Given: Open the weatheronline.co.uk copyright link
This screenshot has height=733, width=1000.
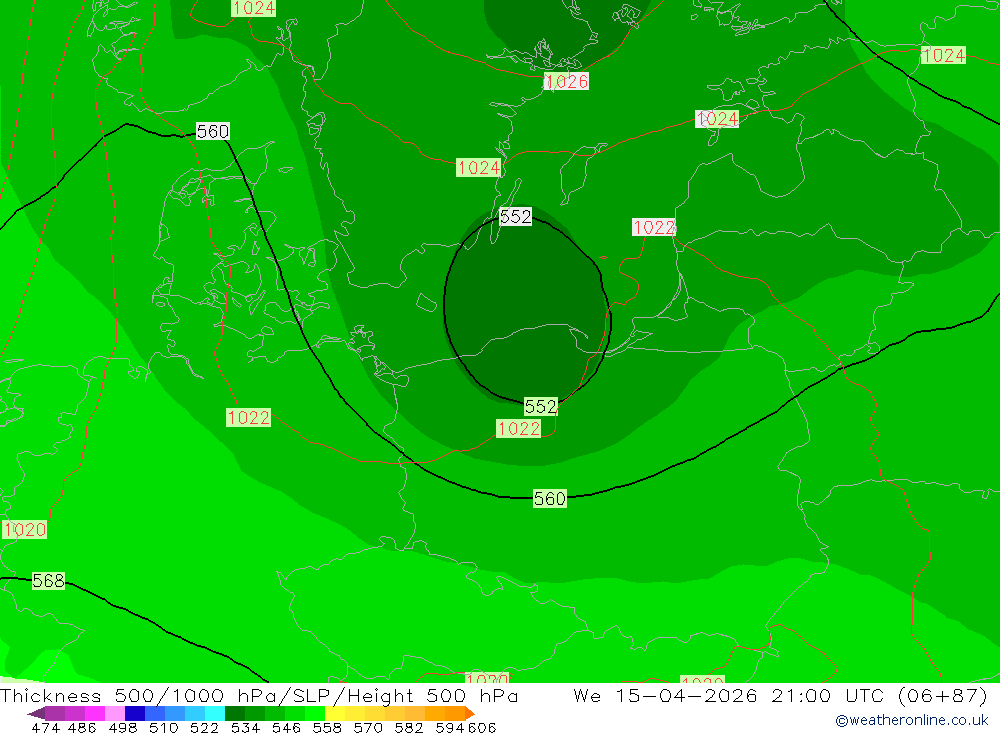Looking at the screenshot, I should pyautogui.click(x=911, y=720).
